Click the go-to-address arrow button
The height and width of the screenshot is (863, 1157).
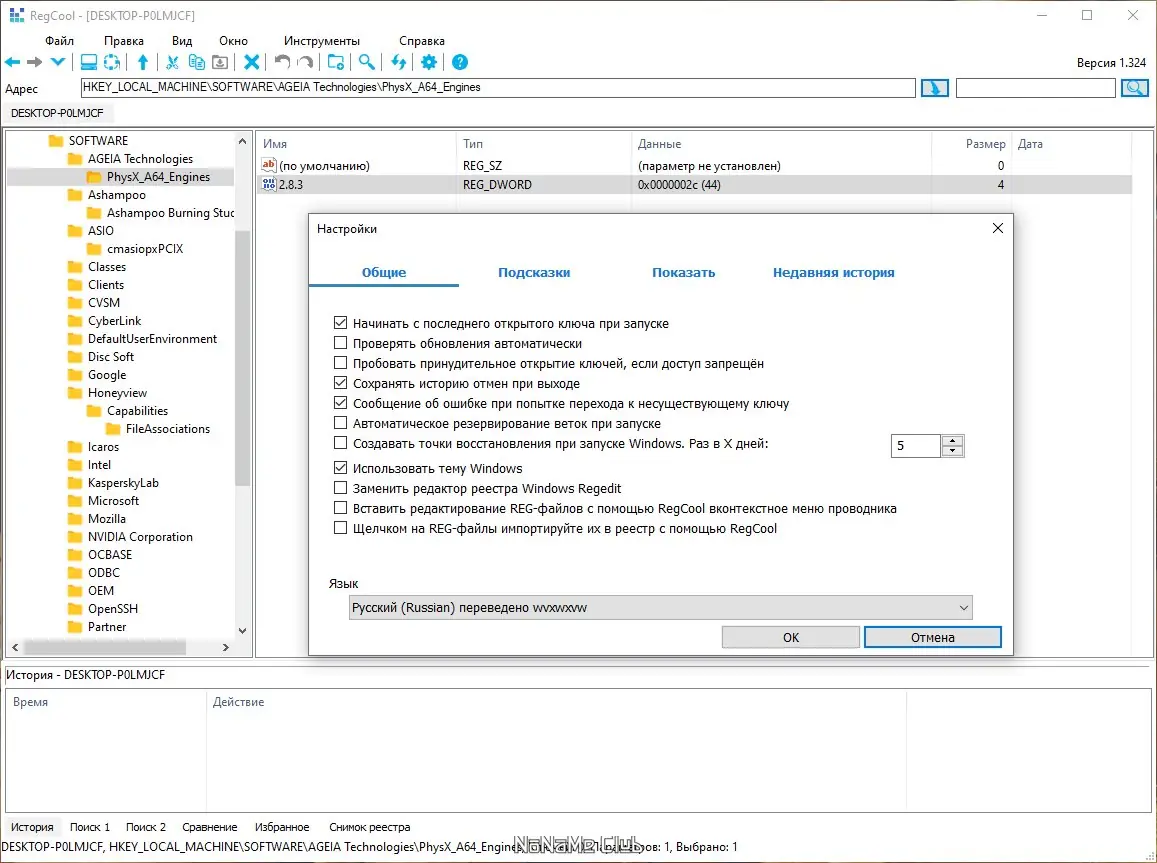click(934, 88)
